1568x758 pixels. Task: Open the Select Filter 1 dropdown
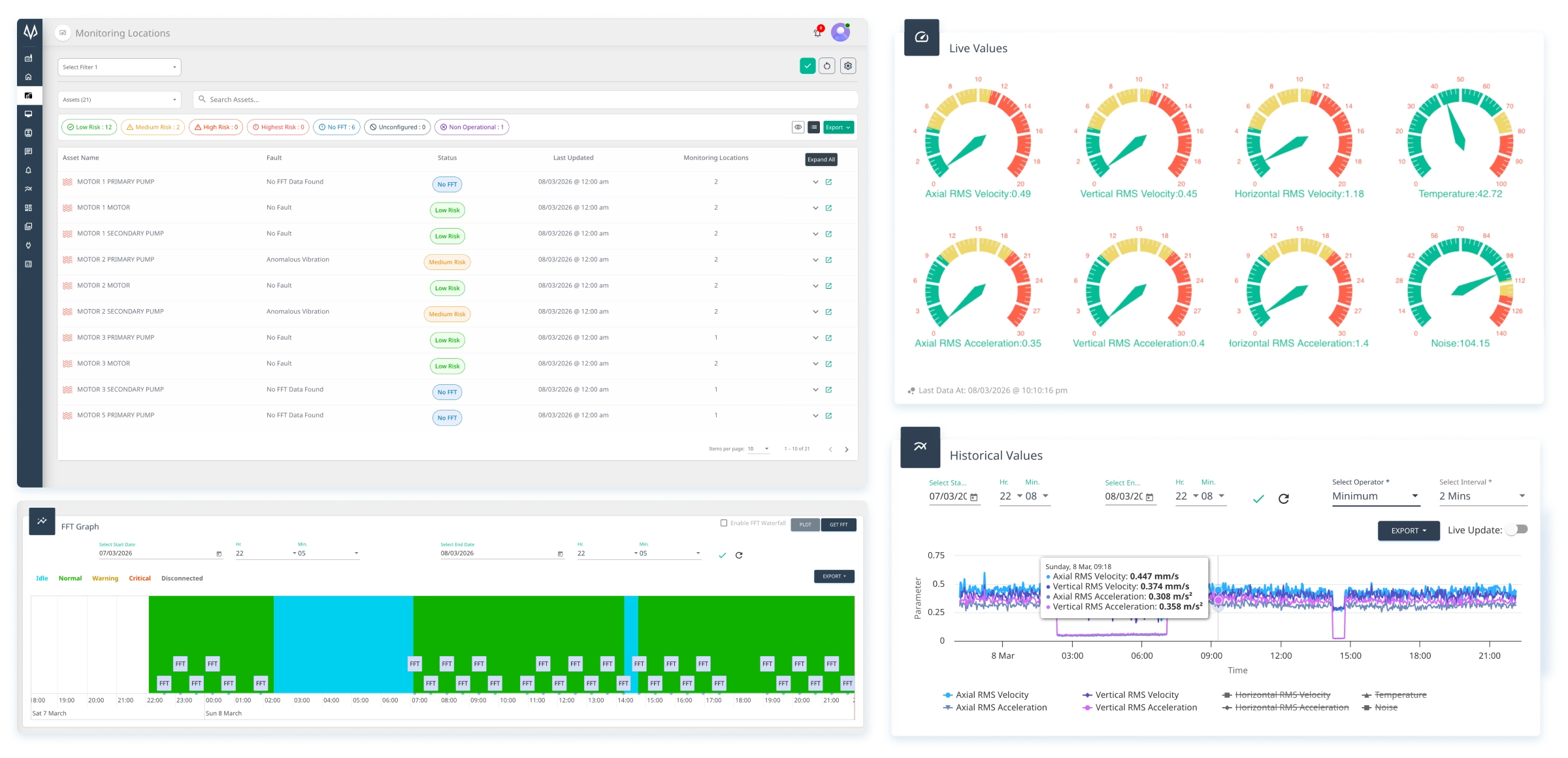(120, 67)
